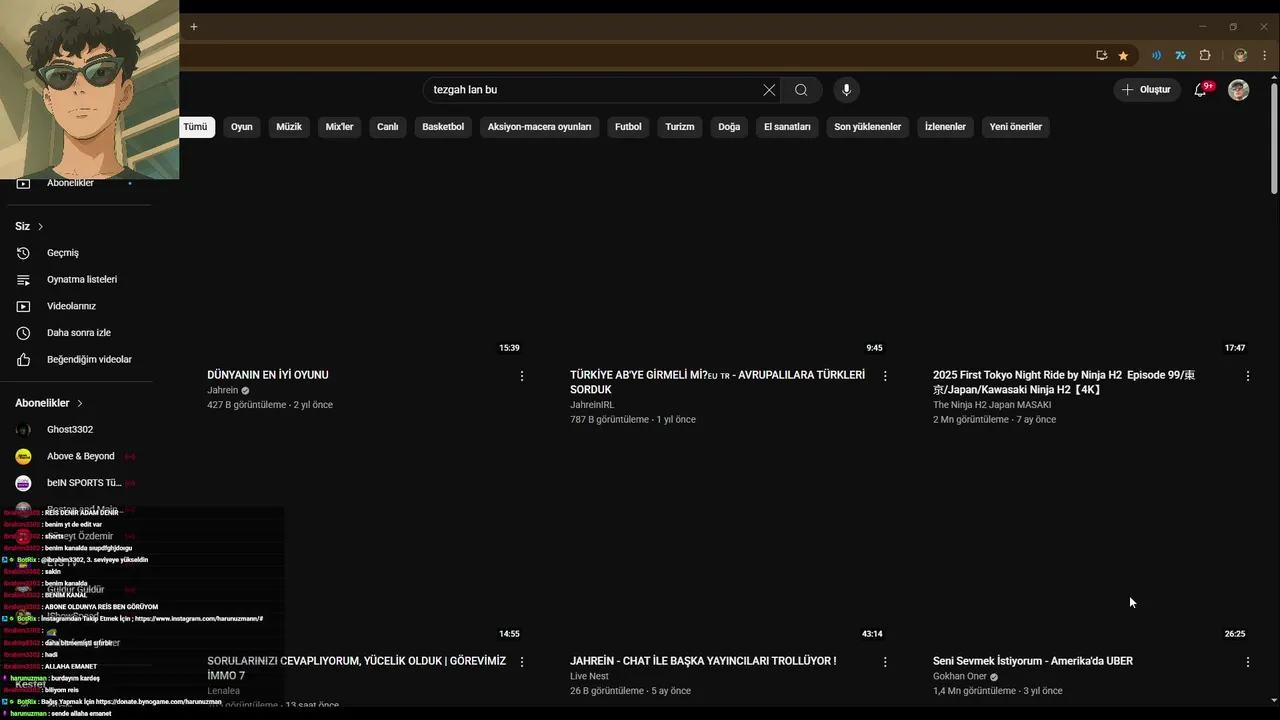Screen dimensions: 1280x720
Task: Select the Oyun filter chip
Action: (x=242, y=127)
